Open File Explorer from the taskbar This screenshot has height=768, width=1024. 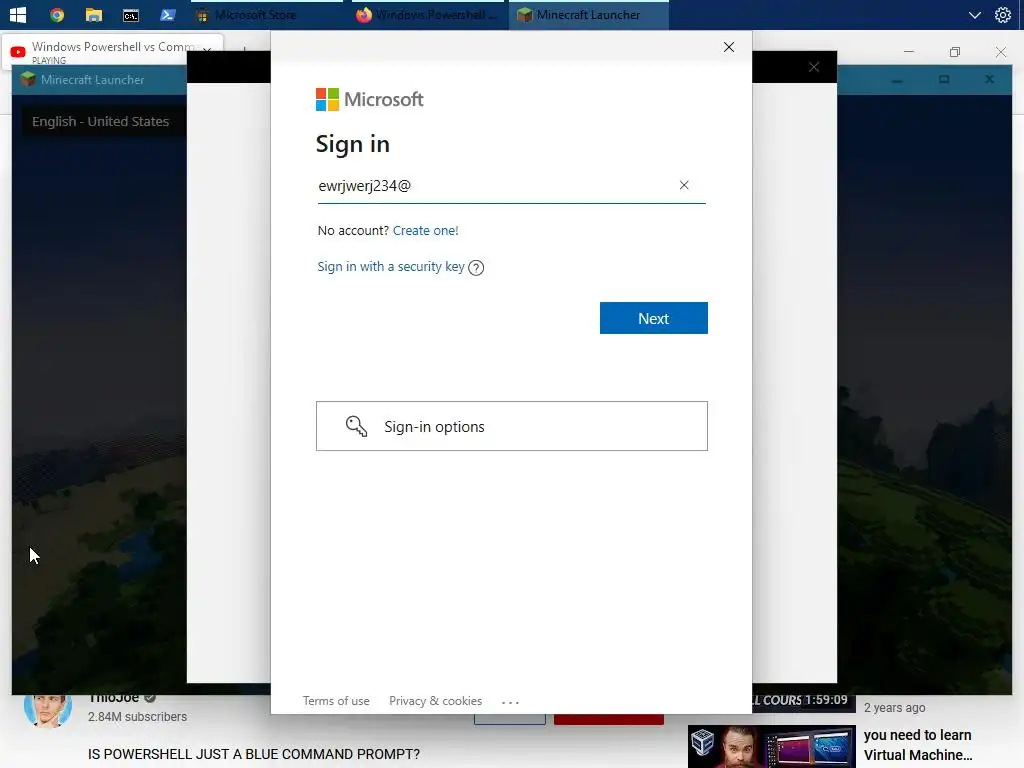[x=94, y=14]
